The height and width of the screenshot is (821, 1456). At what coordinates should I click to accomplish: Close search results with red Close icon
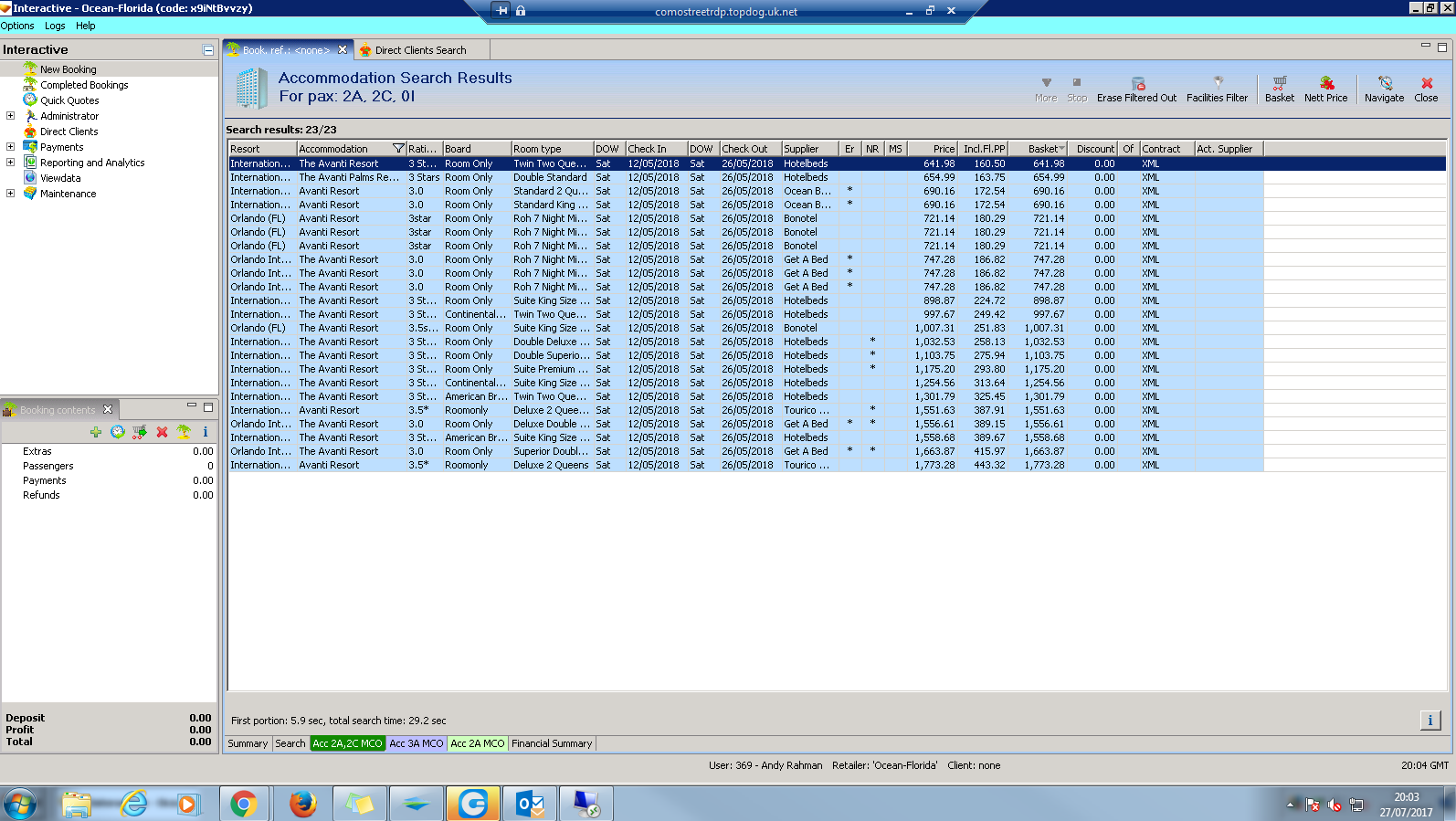pyautogui.click(x=1427, y=82)
